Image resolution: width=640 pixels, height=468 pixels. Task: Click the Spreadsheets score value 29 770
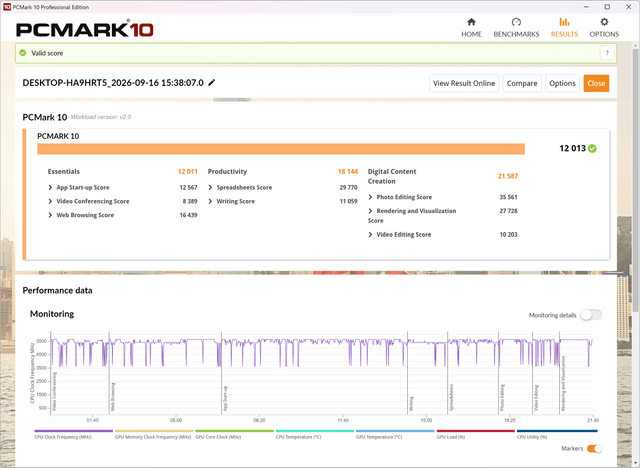[x=348, y=187]
